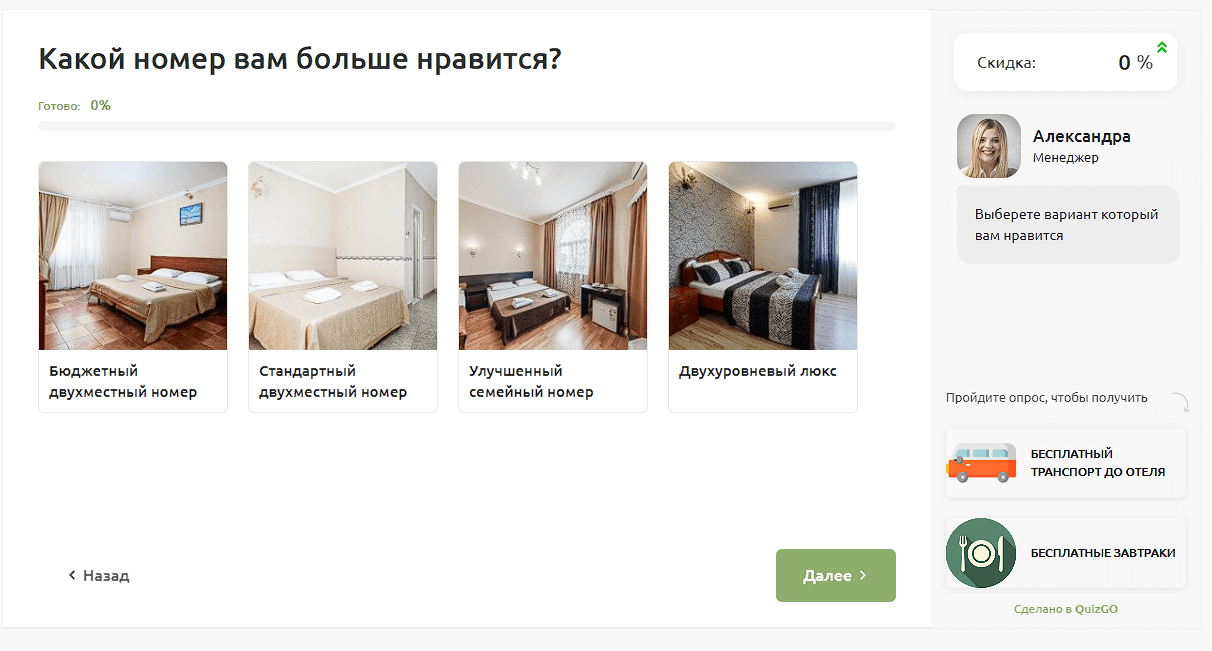Screen dimensions: 1212x651
Task: Click the Бесплатный транспорт до отеля card
Action: [x=1066, y=463]
